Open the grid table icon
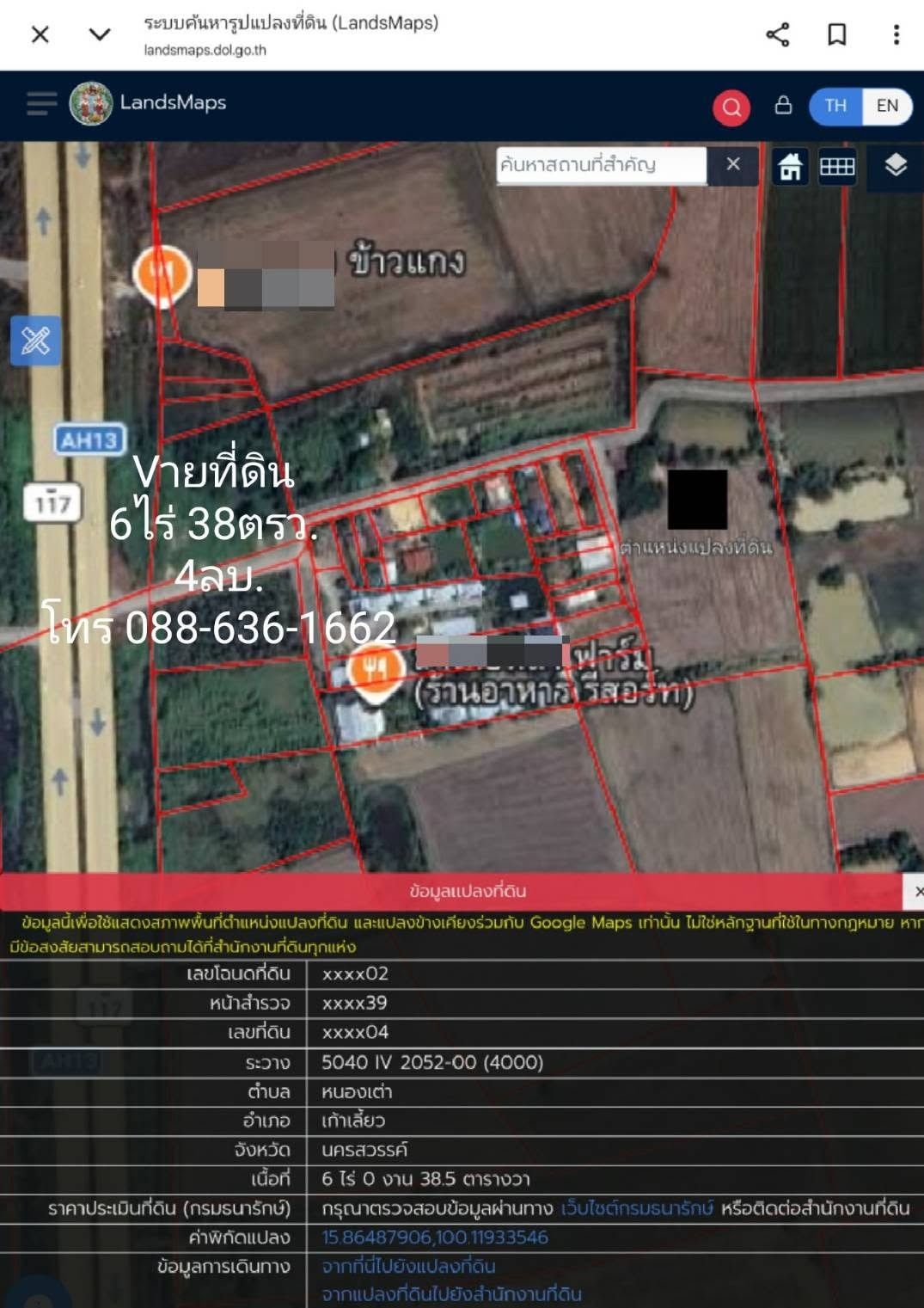The image size is (924, 1308). [x=837, y=166]
